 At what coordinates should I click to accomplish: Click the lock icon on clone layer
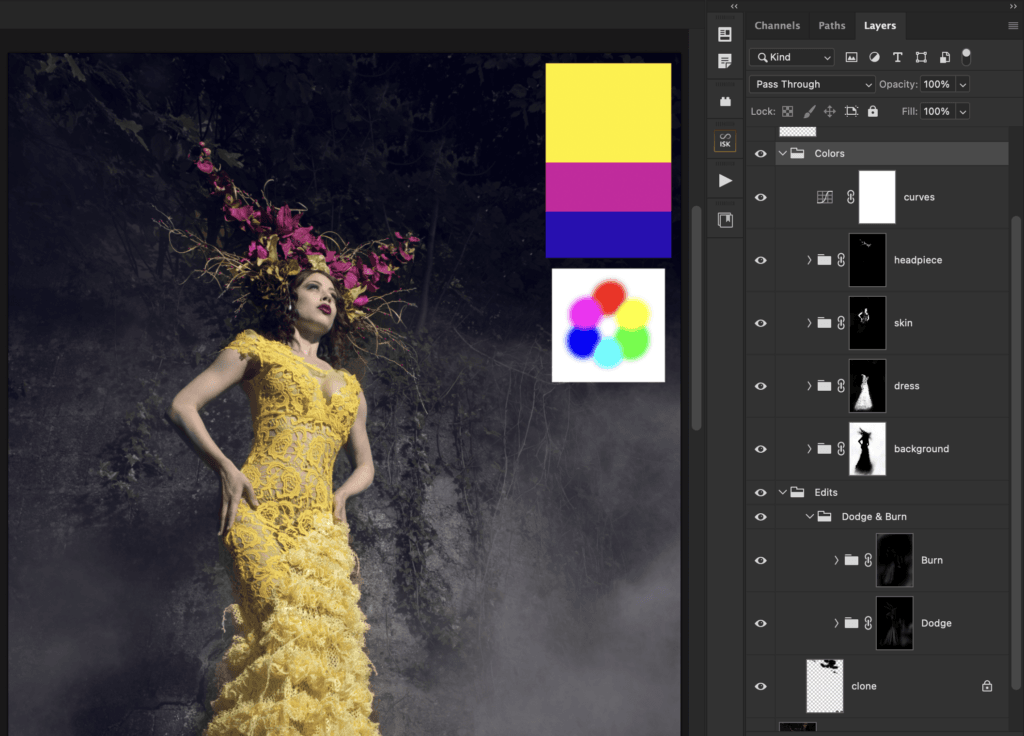click(987, 686)
